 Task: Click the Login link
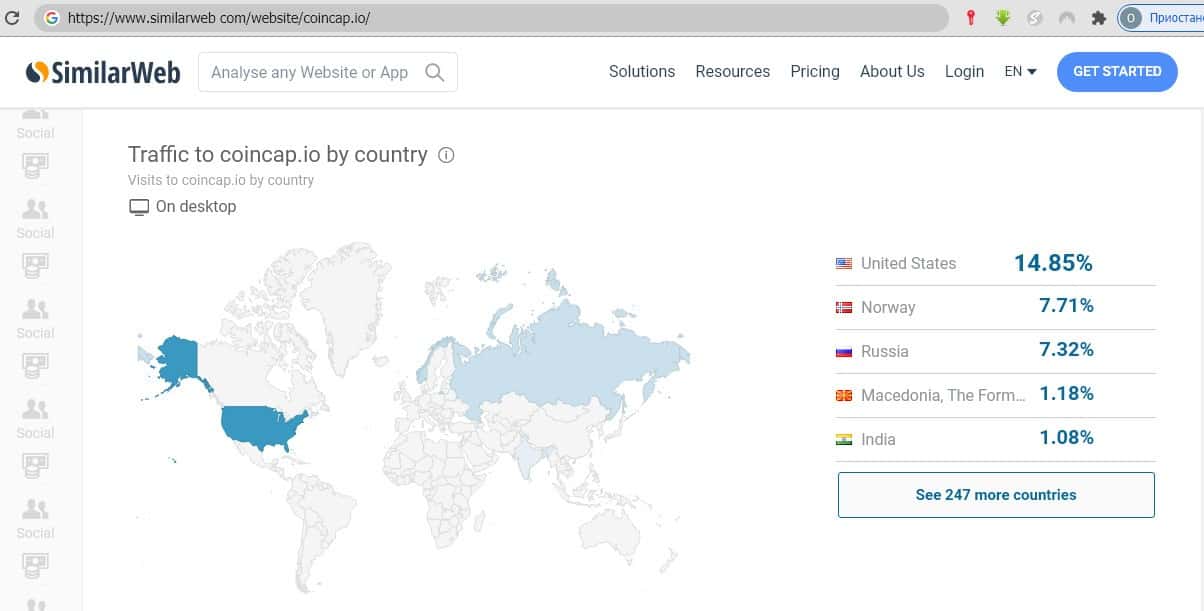tap(964, 72)
